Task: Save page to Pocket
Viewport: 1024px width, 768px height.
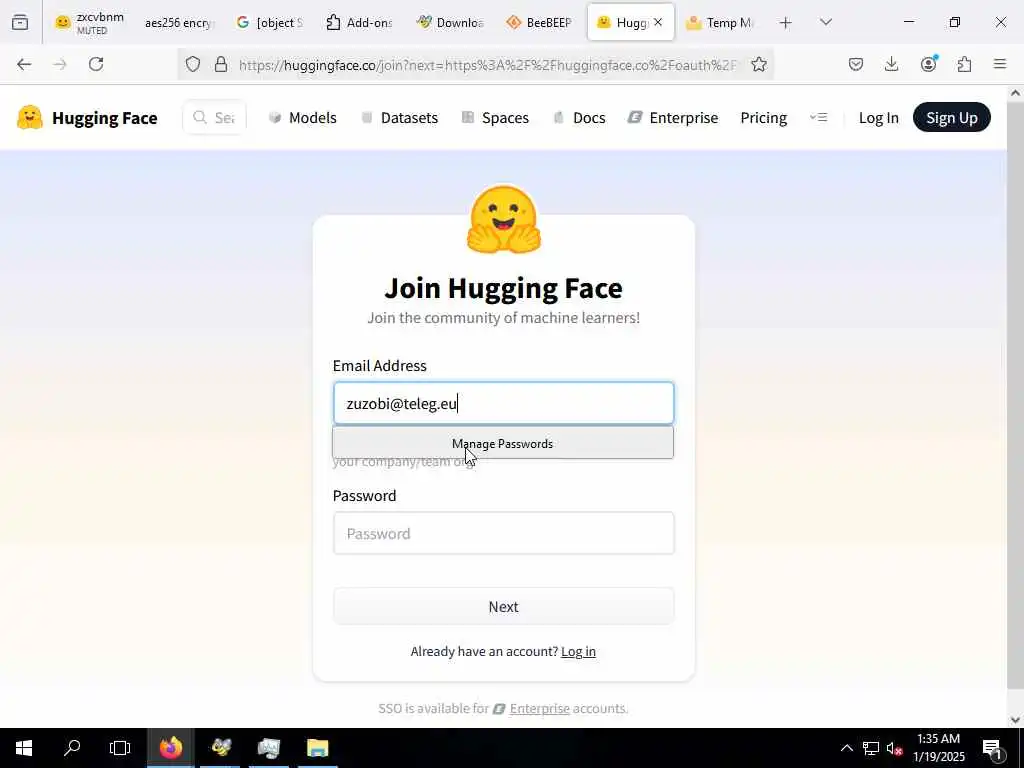Action: coord(856,64)
